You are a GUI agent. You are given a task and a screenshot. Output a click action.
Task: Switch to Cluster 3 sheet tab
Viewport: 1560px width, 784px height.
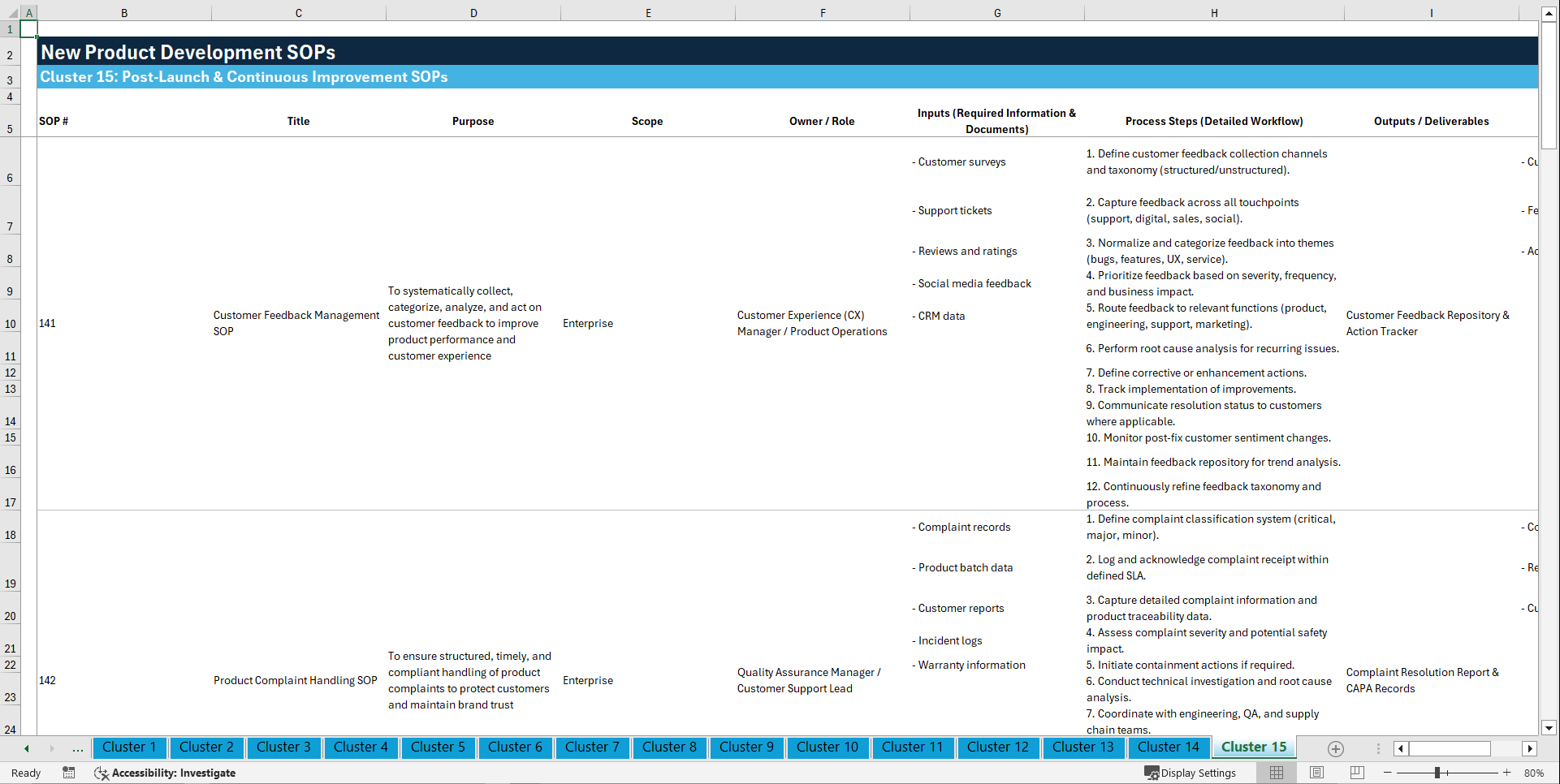click(x=283, y=747)
